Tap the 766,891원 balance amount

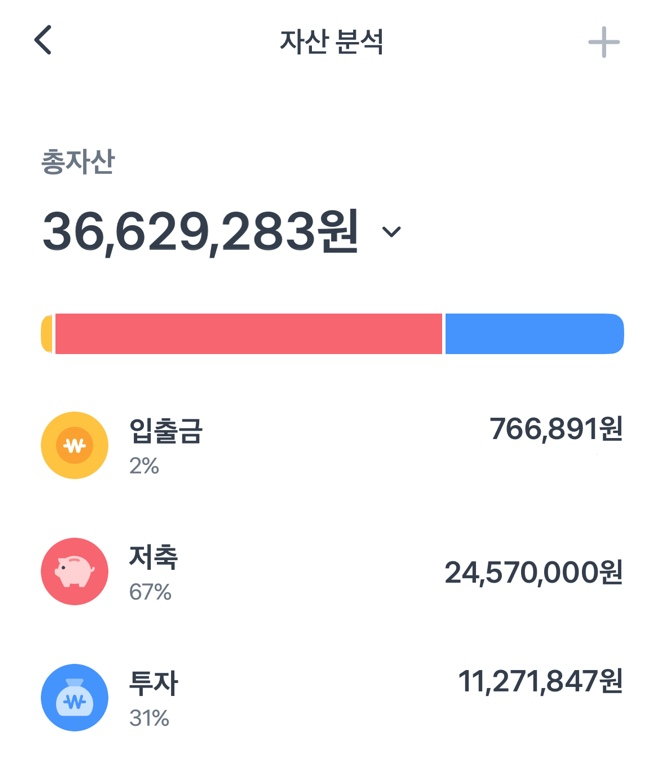(x=556, y=429)
